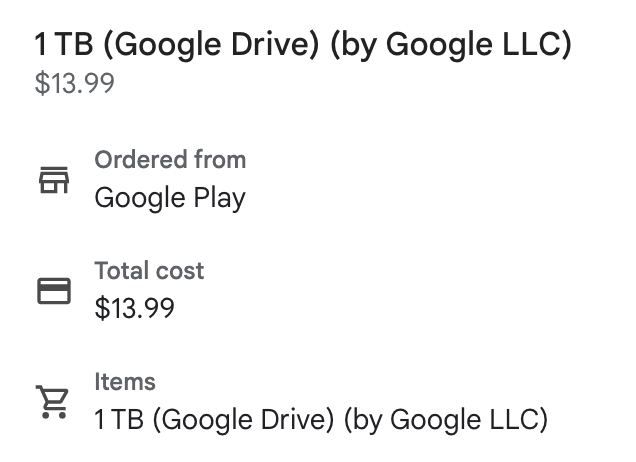
Task: Click "Google LLC" in the Items entry
Action: coord(465,419)
